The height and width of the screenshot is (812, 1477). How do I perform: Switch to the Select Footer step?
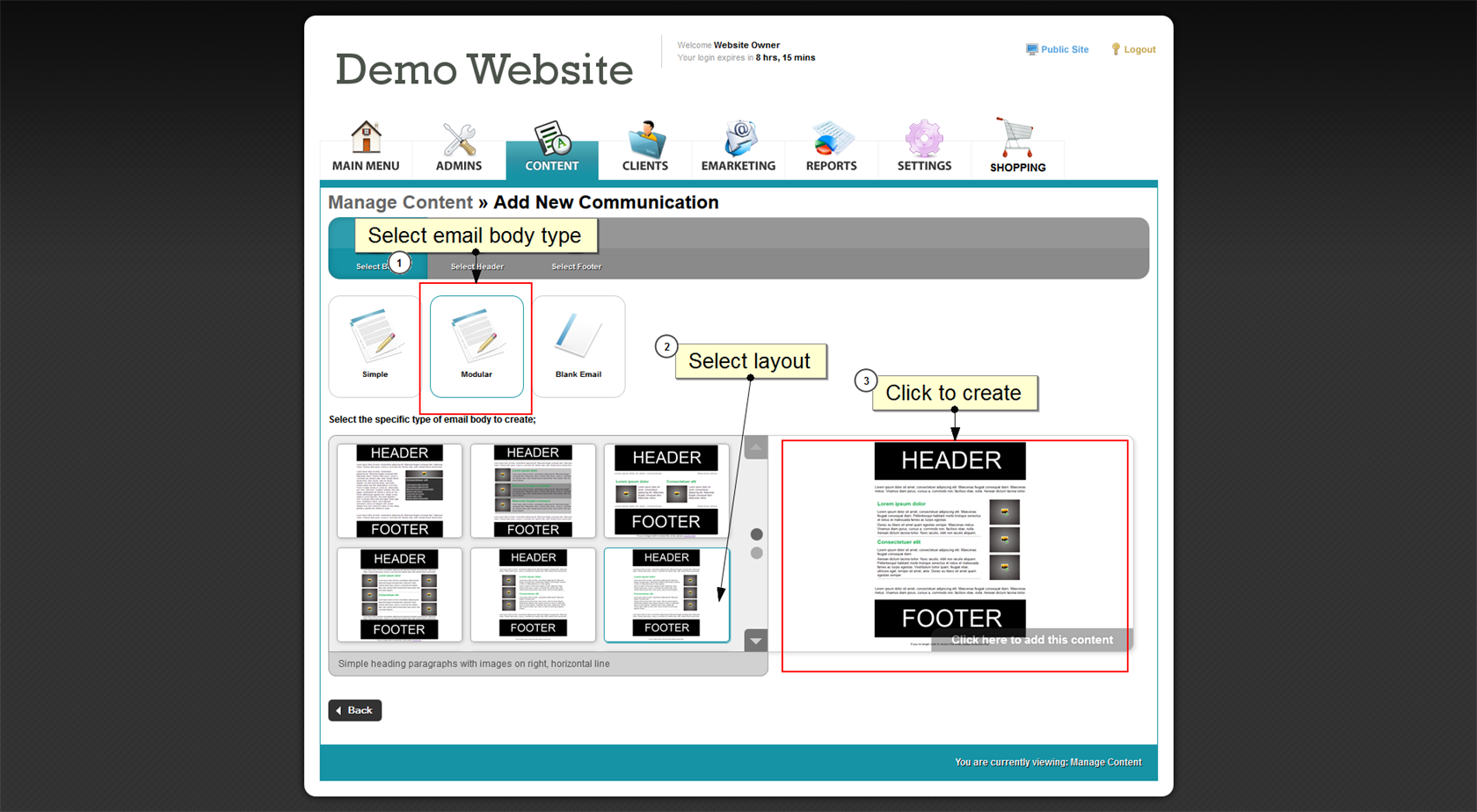[577, 266]
